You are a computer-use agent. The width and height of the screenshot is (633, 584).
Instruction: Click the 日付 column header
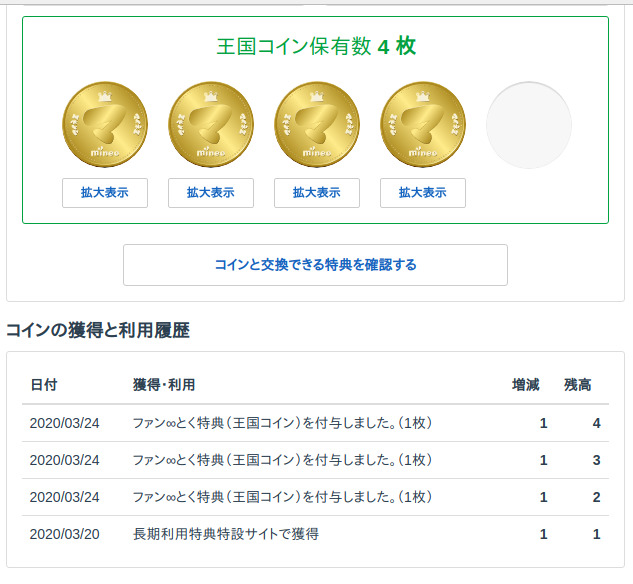point(44,385)
